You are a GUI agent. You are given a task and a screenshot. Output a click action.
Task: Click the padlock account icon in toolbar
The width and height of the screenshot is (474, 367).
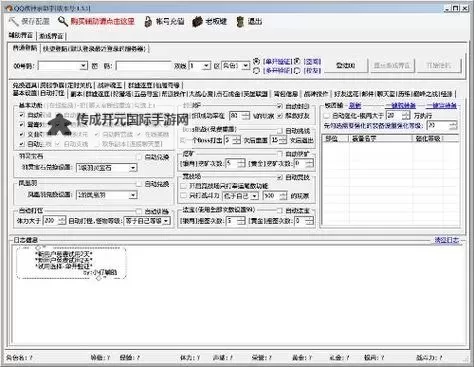click(148, 22)
